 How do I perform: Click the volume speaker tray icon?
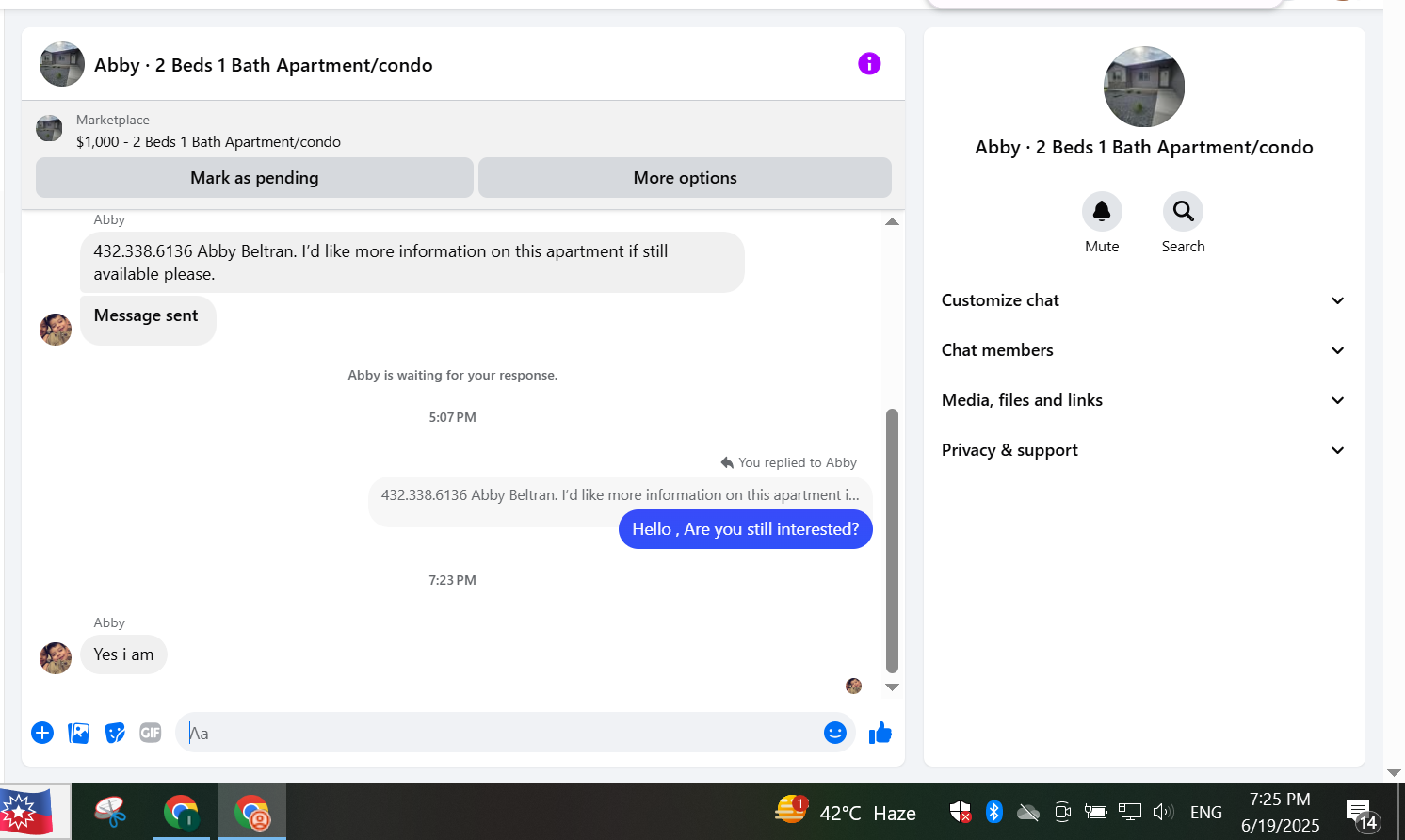point(1163,812)
